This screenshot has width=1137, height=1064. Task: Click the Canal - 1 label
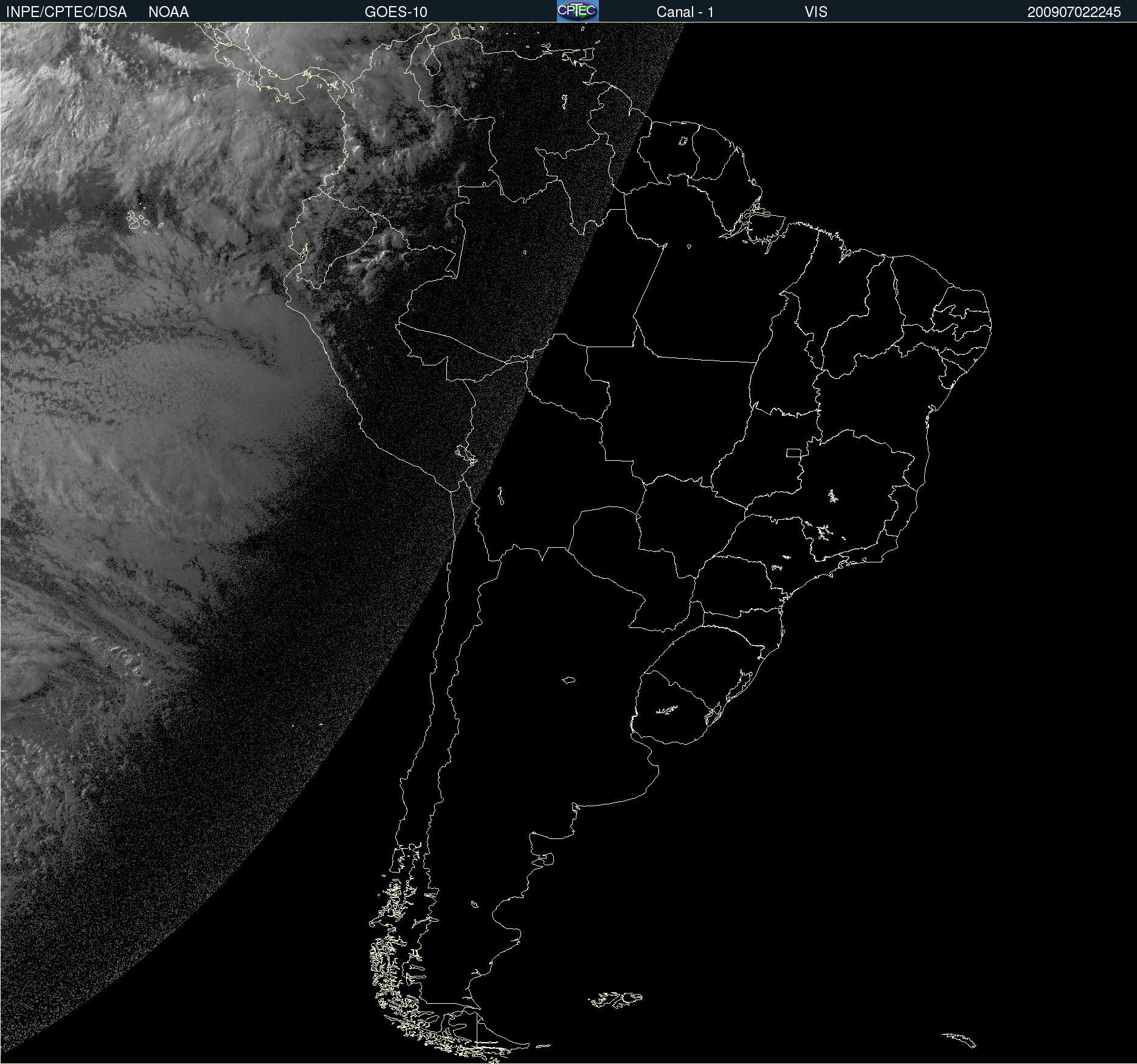(x=685, y=12)
